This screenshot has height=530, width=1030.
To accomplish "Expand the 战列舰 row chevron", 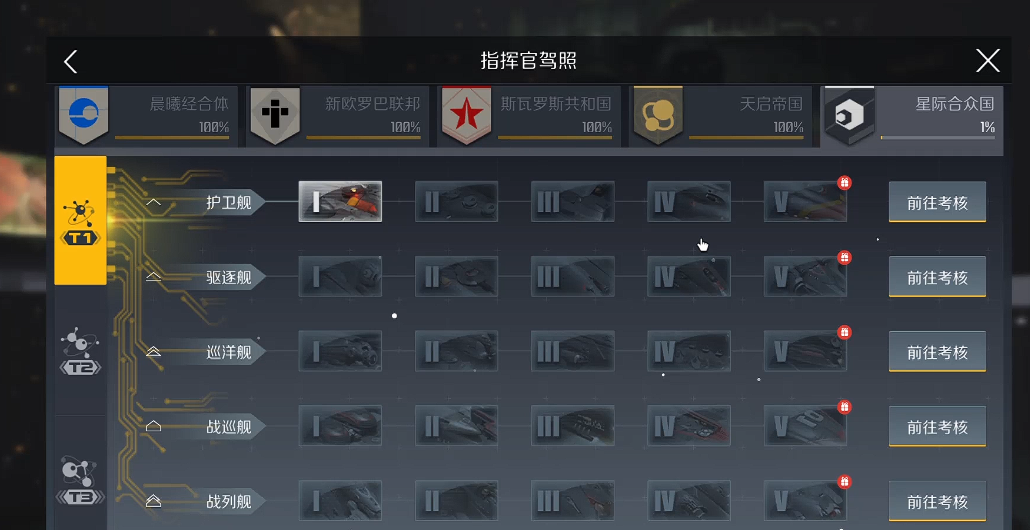I will pos(153,502).
